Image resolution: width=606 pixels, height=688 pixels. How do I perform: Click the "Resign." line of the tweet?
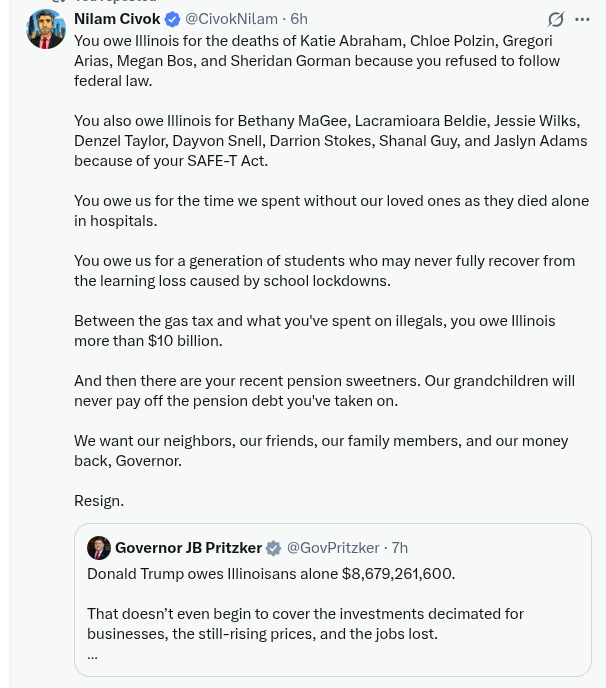99,500
